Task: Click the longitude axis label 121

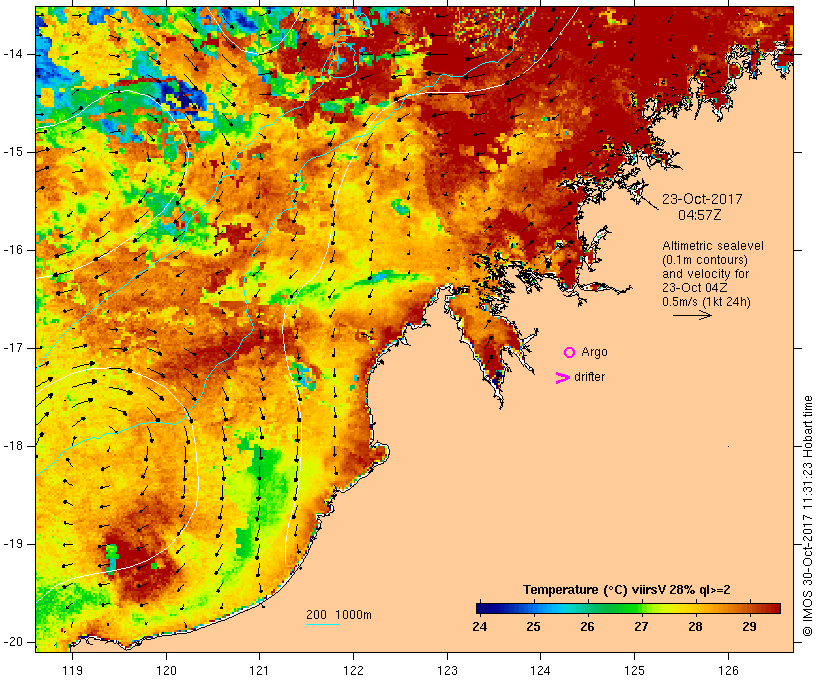Action: click(x=259, y=670)
